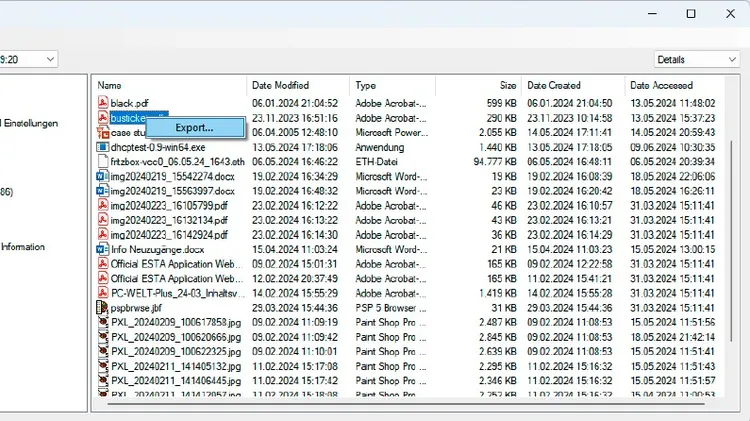Screen dimensions: 750x421
Task: Click the application icon of dhcptest-0.9-win64.exe
Action: point(103,147)
